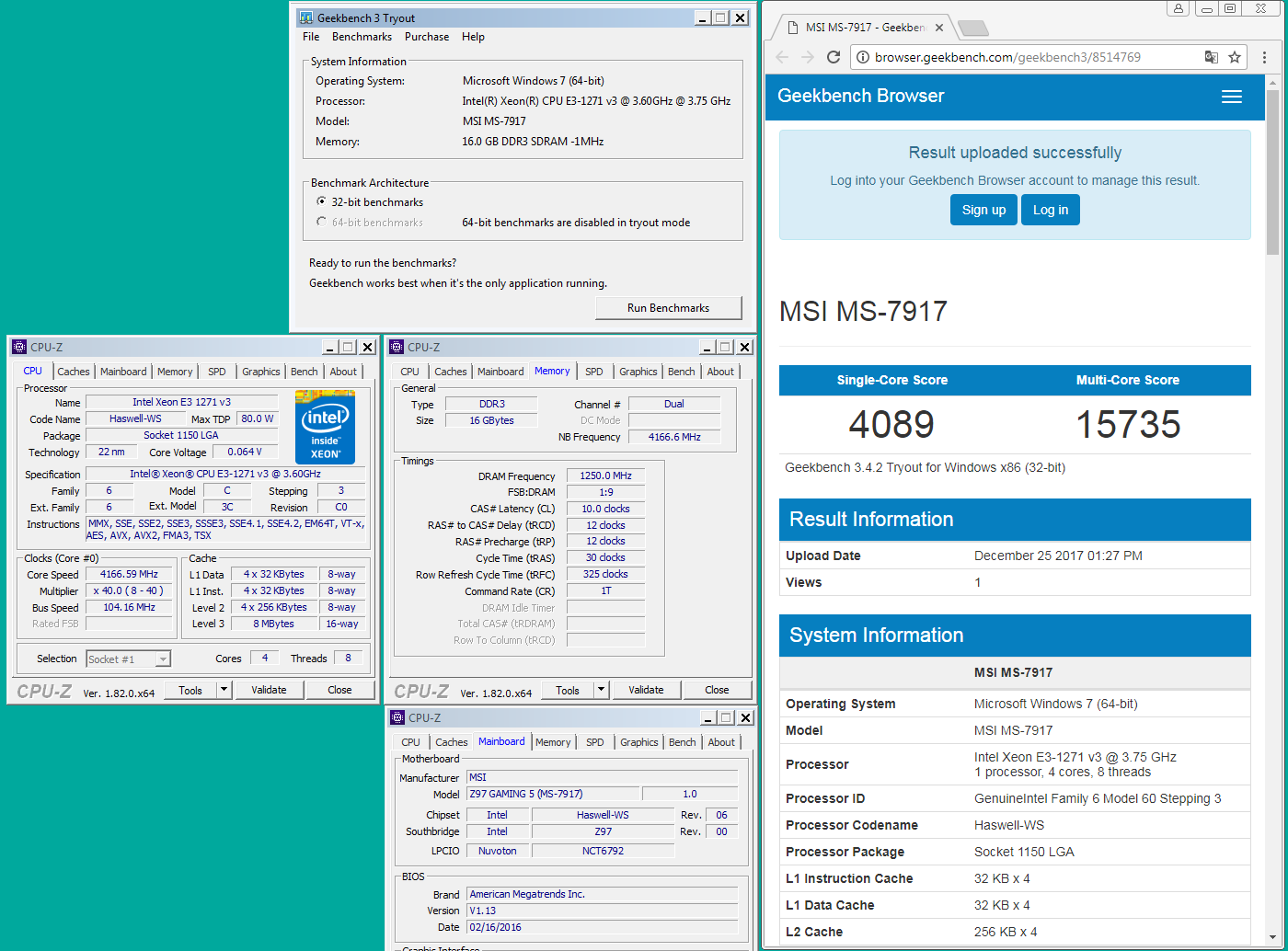The image size is (1288, 951).
Task: Click CPU-Z title icon in CPU window
Action: (x=19, y=347)
